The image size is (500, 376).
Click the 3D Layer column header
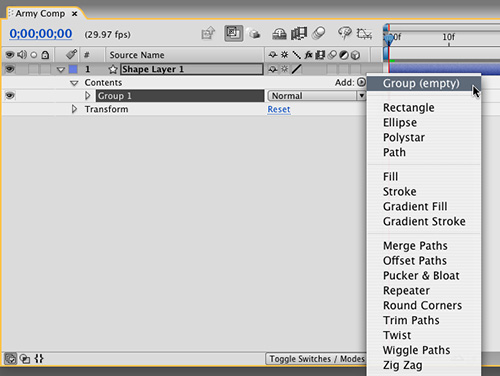click(355, 55)
